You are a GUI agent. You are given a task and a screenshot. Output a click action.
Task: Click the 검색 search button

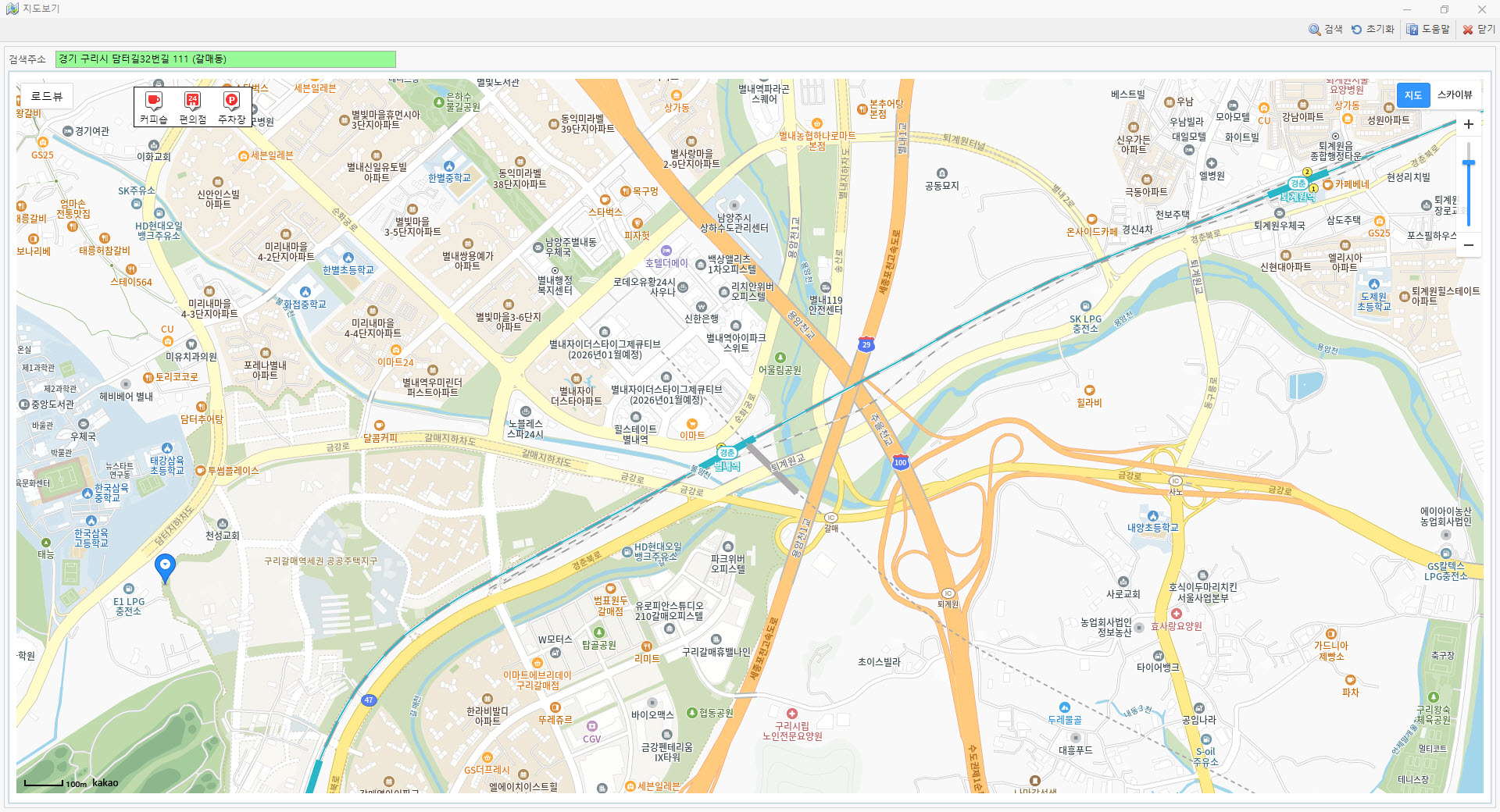pyautogui.click(x=1325, y=30)
